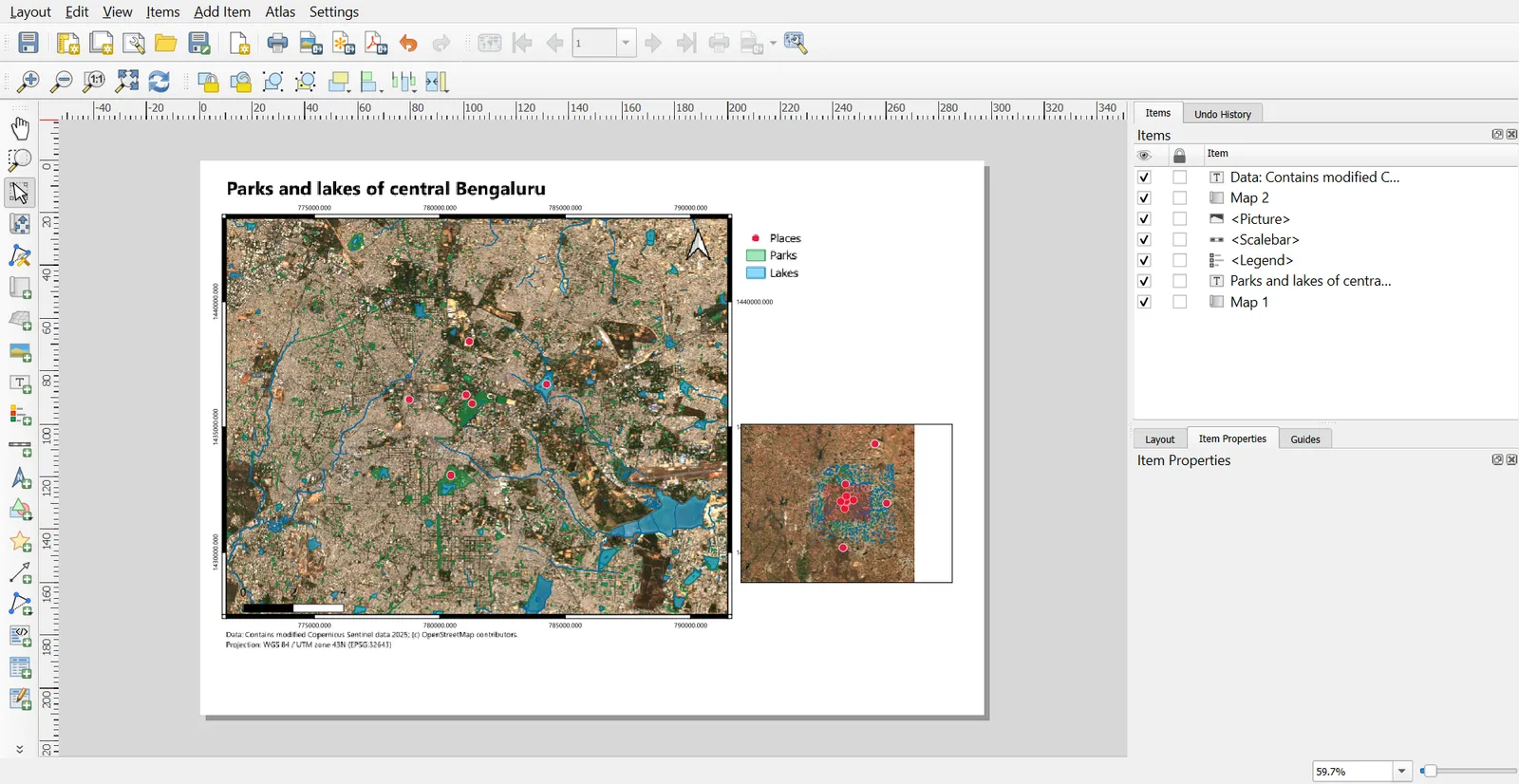1519x784 pixels.
Task: Expand more toolbox tools chevron
Action: (x=19, y=749)
